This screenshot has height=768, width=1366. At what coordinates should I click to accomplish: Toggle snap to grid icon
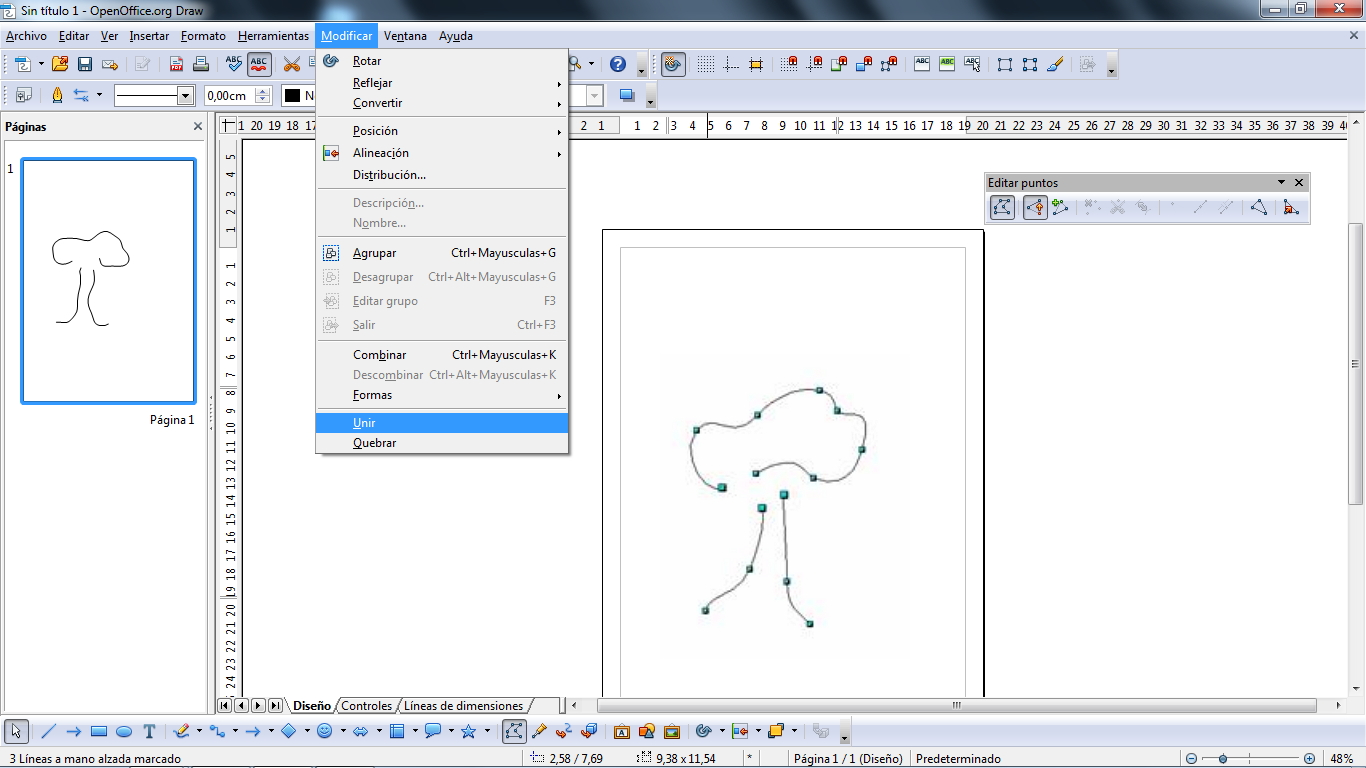coord(791,64)
